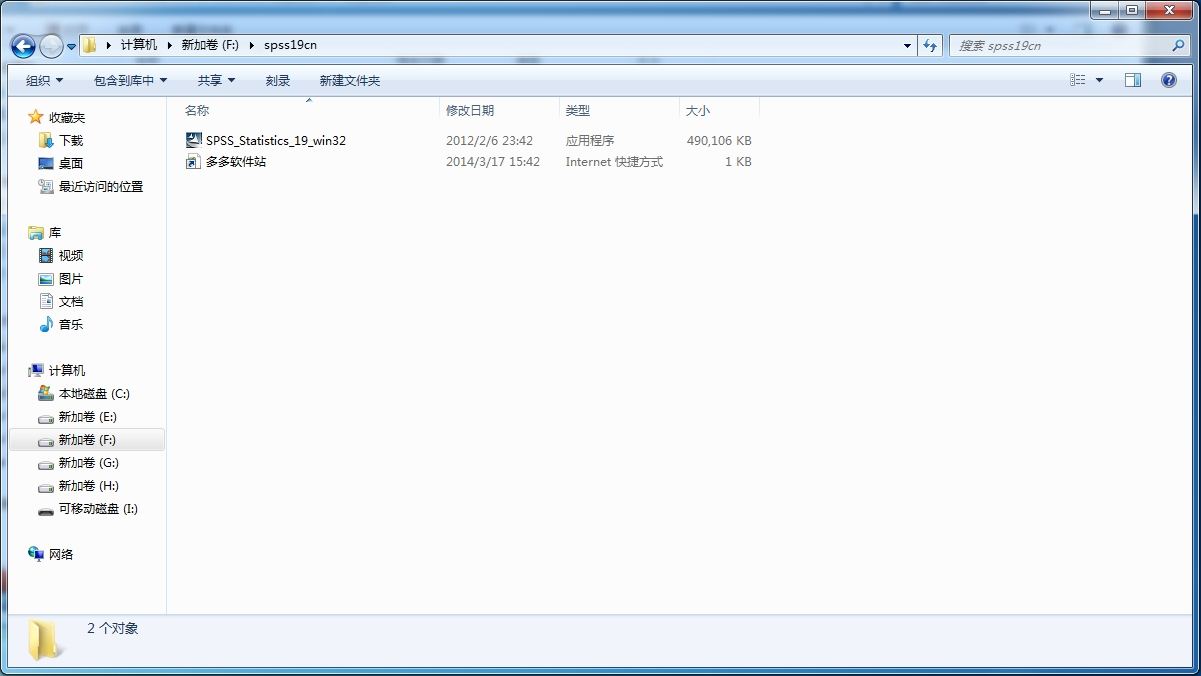Click the 视频 film icon
The height and width of the screenshot is (676, 1201).
pyautogui.click(x=46, y=255)
